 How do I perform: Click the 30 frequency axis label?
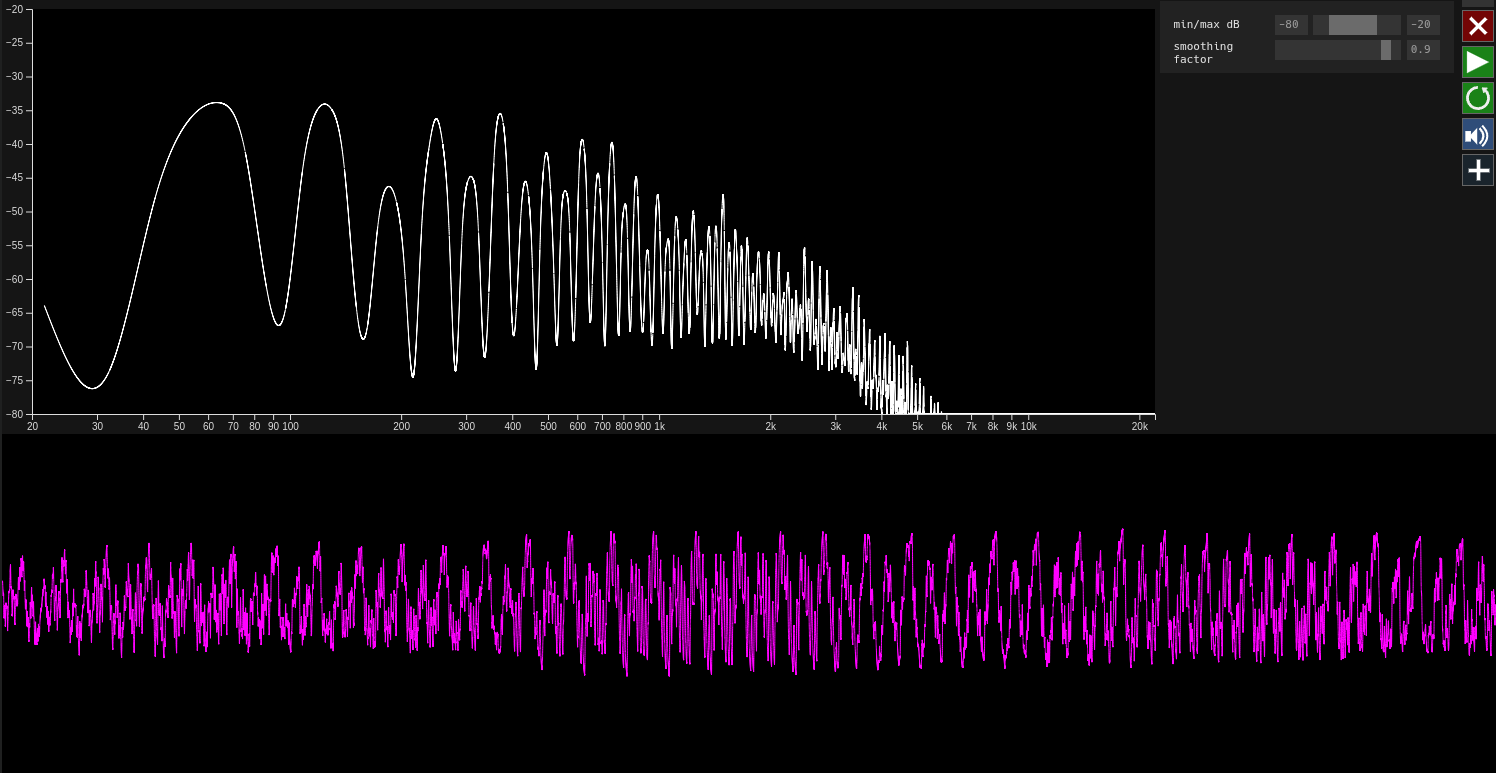pos(97,427)
